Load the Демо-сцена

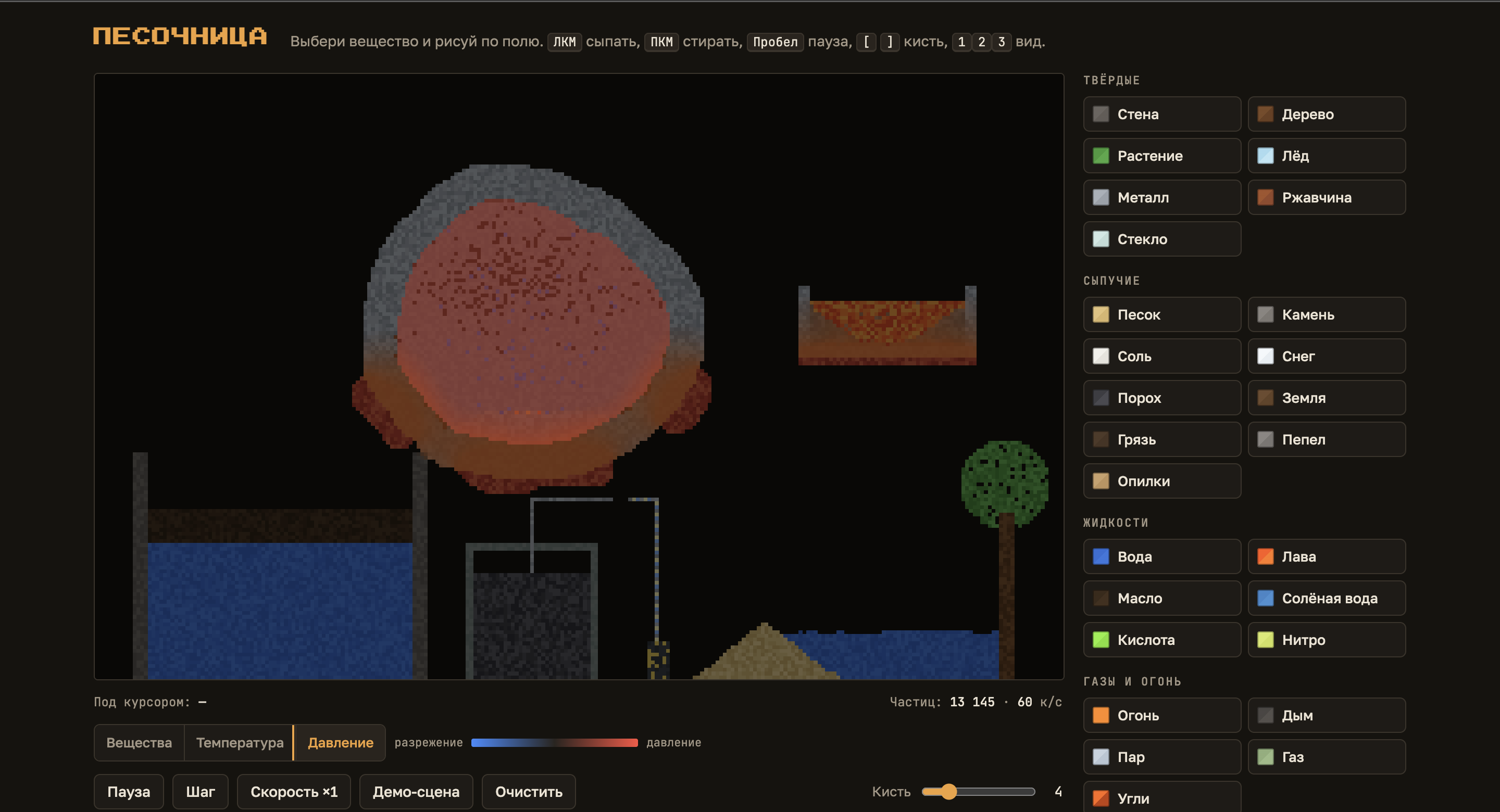(x=416, y=792)
